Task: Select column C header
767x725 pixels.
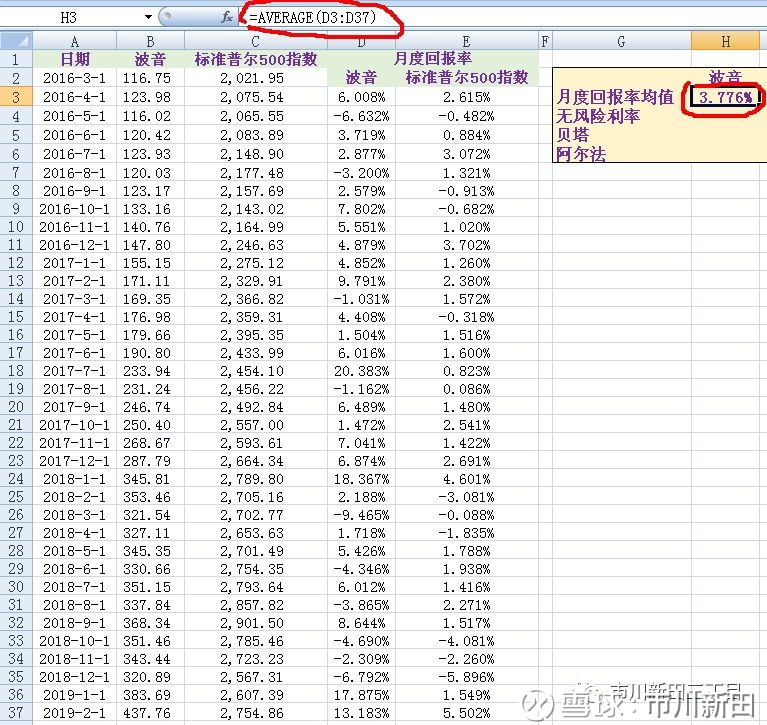Action: pyautogui.click(x=256, y=41)
